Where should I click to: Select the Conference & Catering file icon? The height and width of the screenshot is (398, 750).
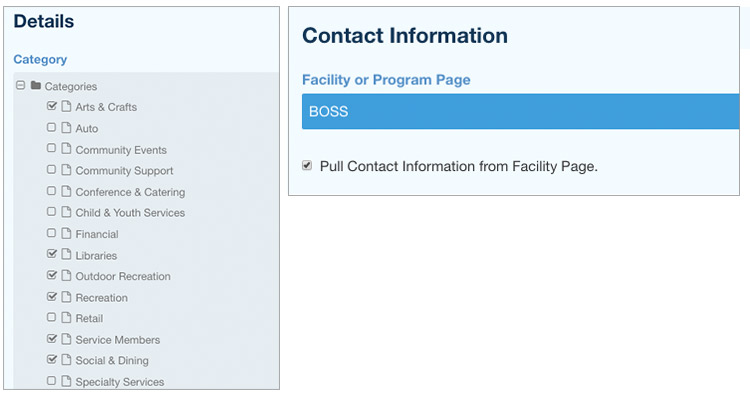click(66, 191)
